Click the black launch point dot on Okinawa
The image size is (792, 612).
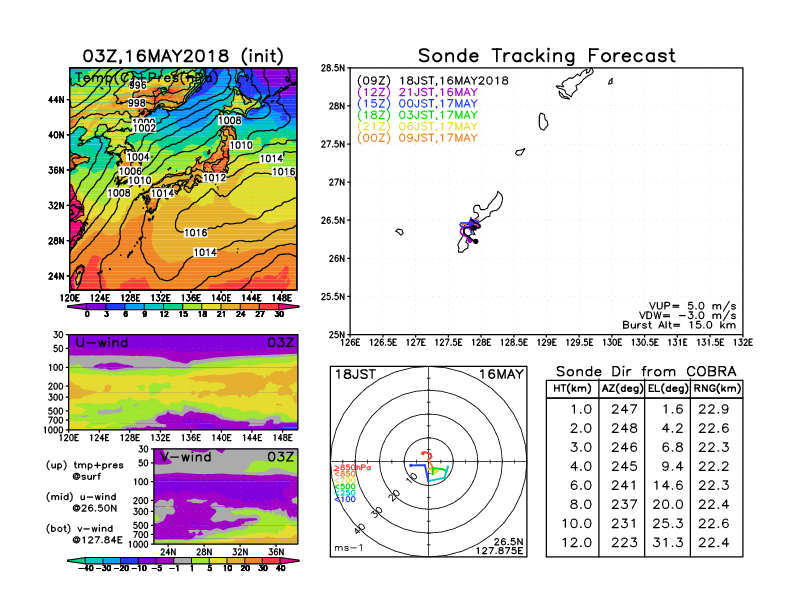[x=475, y=241]
